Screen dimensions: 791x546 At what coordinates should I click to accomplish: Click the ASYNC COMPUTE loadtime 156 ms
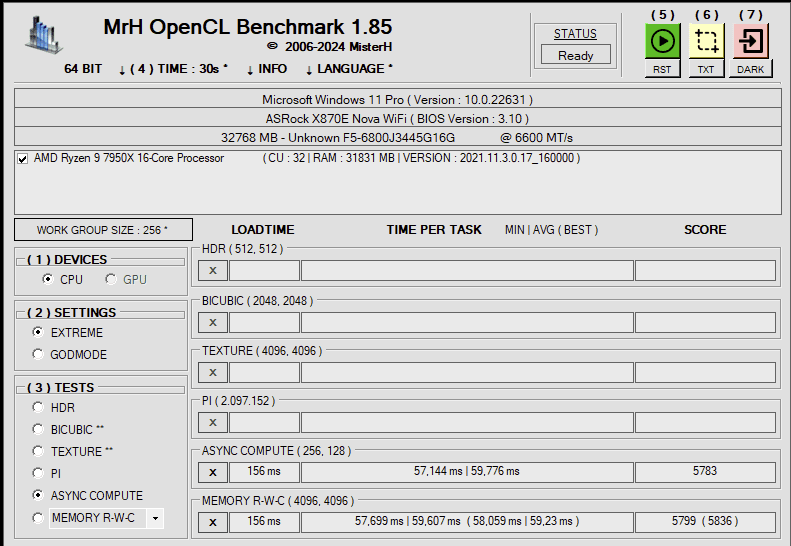pos(264,472)
